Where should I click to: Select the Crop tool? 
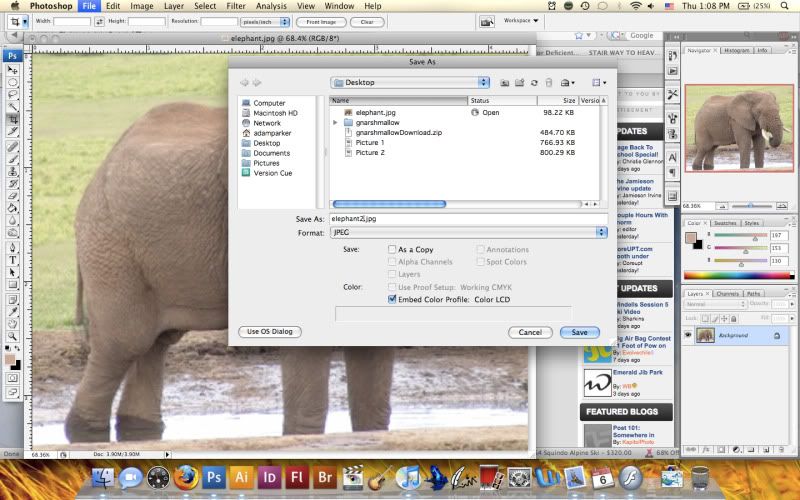13,119
